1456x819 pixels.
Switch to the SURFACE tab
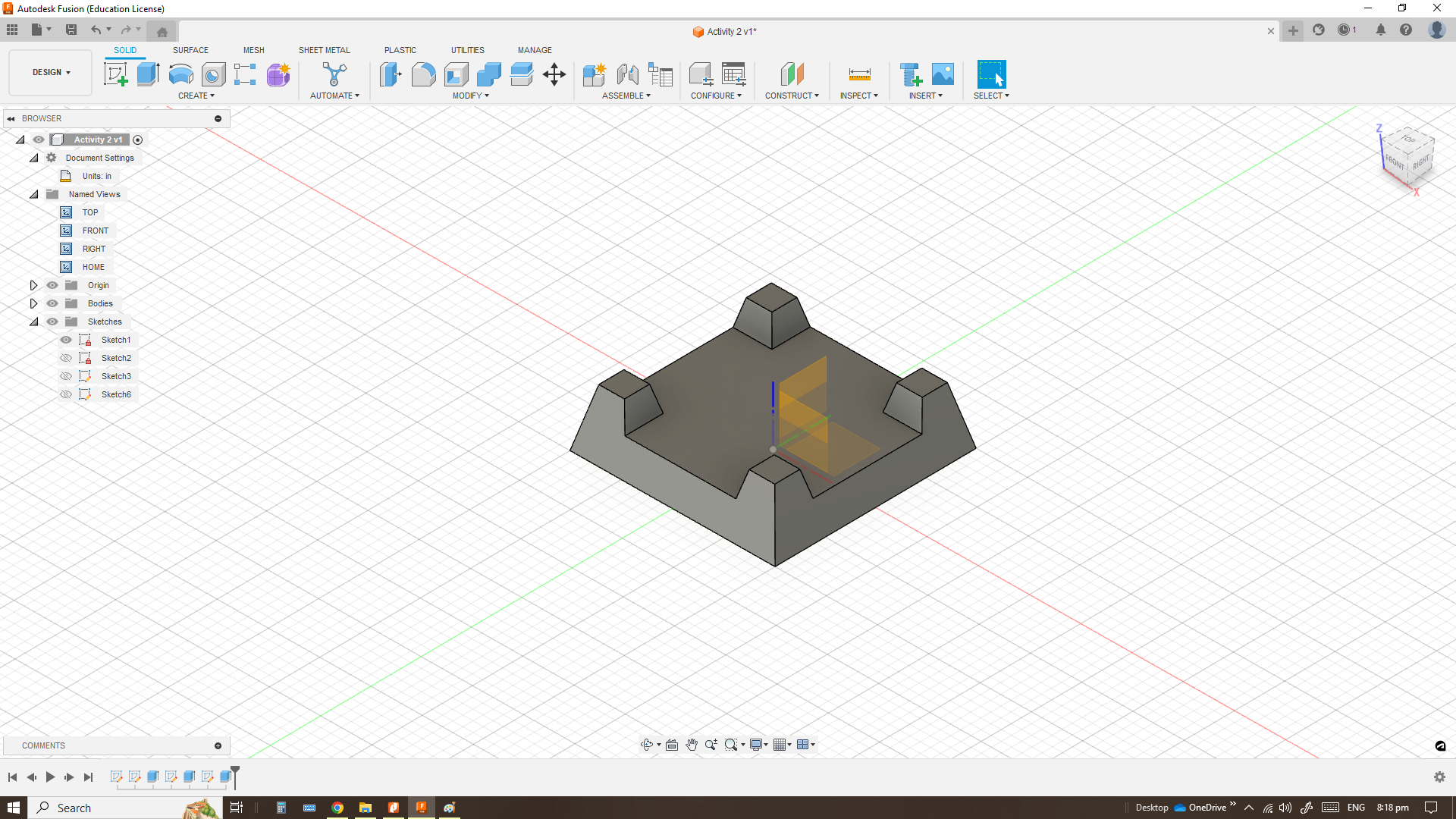pyautogui.click(x=190, y=50)
